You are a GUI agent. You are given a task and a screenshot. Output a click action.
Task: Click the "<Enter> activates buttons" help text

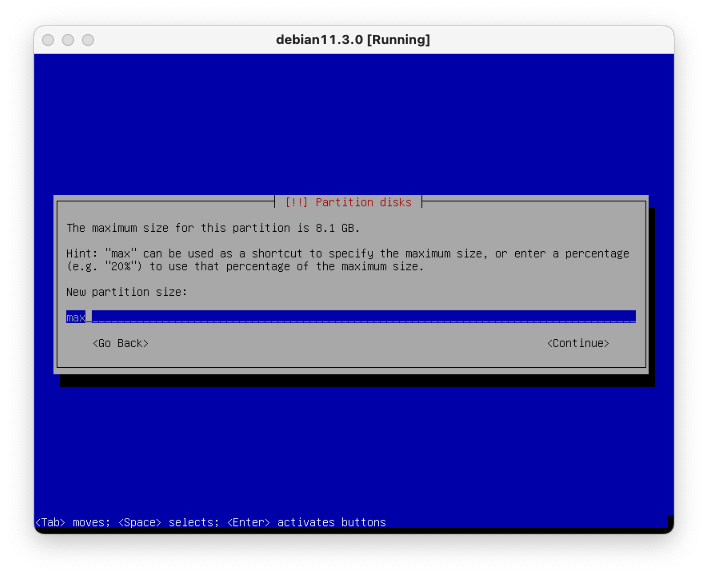[x=306, y=522]
